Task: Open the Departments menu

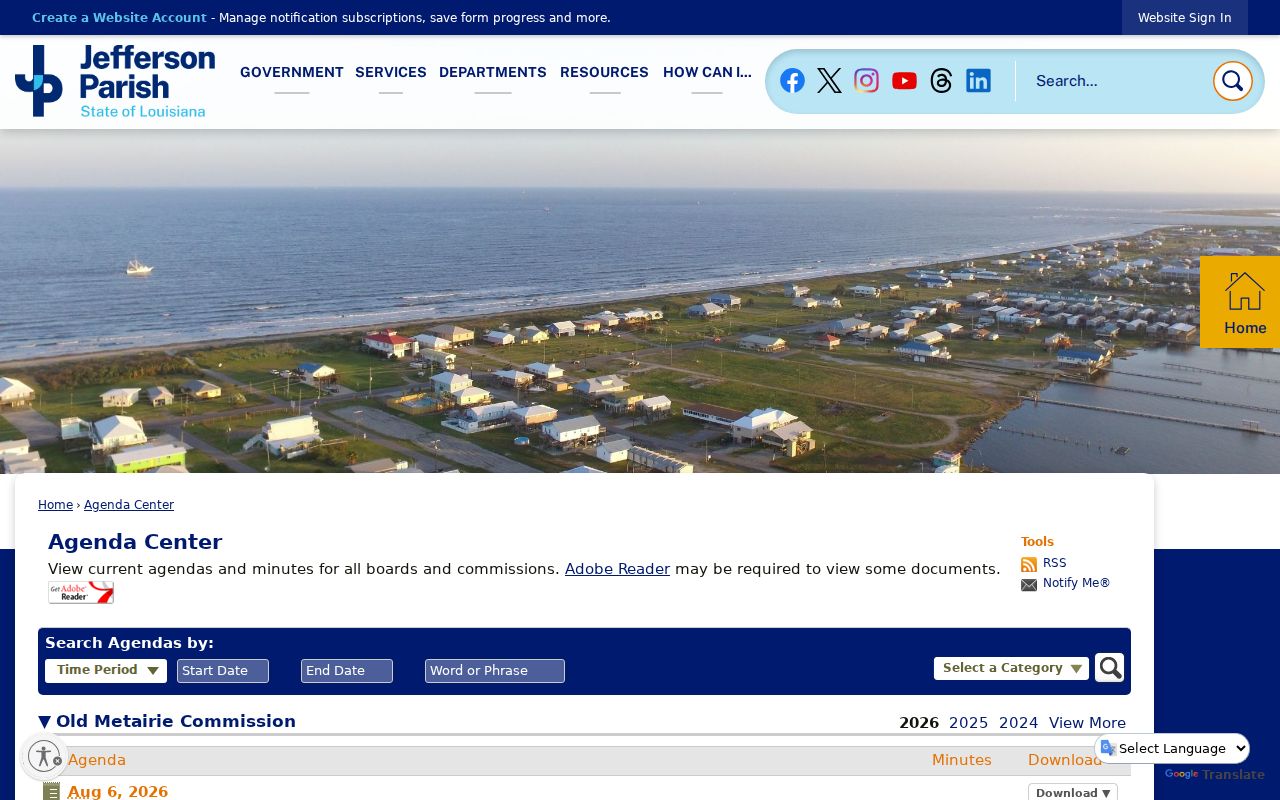Action: [493, 73]
